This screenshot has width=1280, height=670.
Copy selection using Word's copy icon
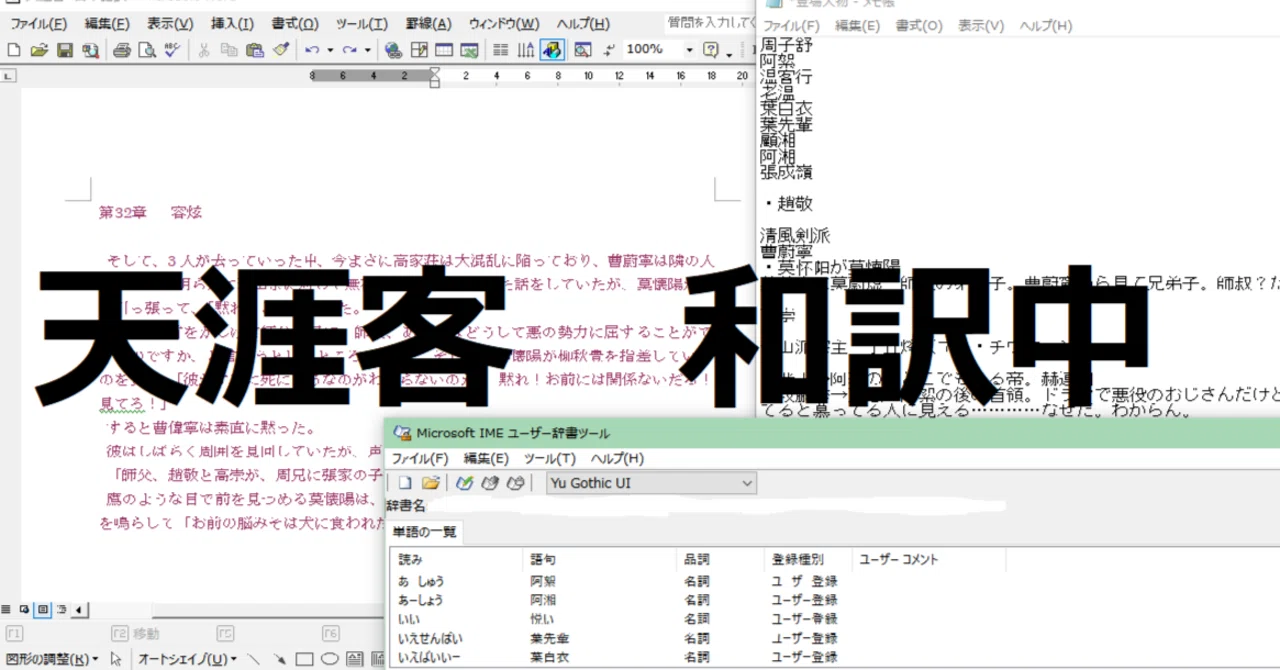(x=229, y=50)
